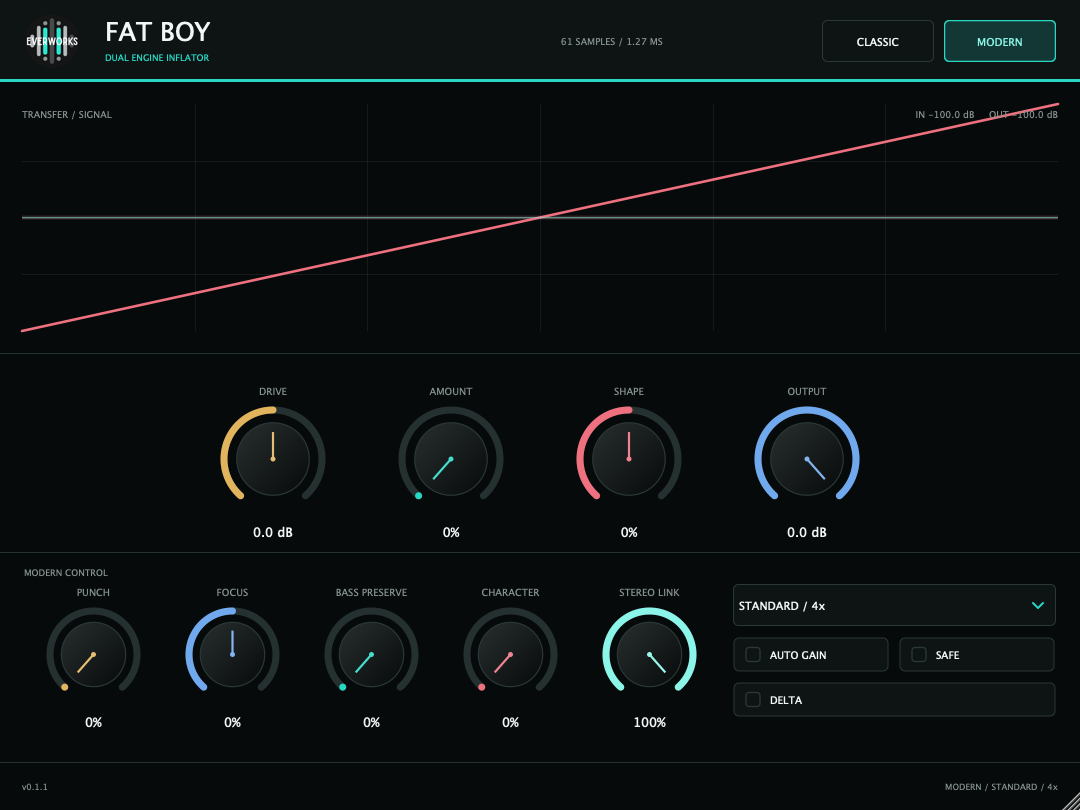Screen dimensions: 1080x810
Task: Open the STANDARD / 4x quality dropdown
Action: [x=894, y=605]
